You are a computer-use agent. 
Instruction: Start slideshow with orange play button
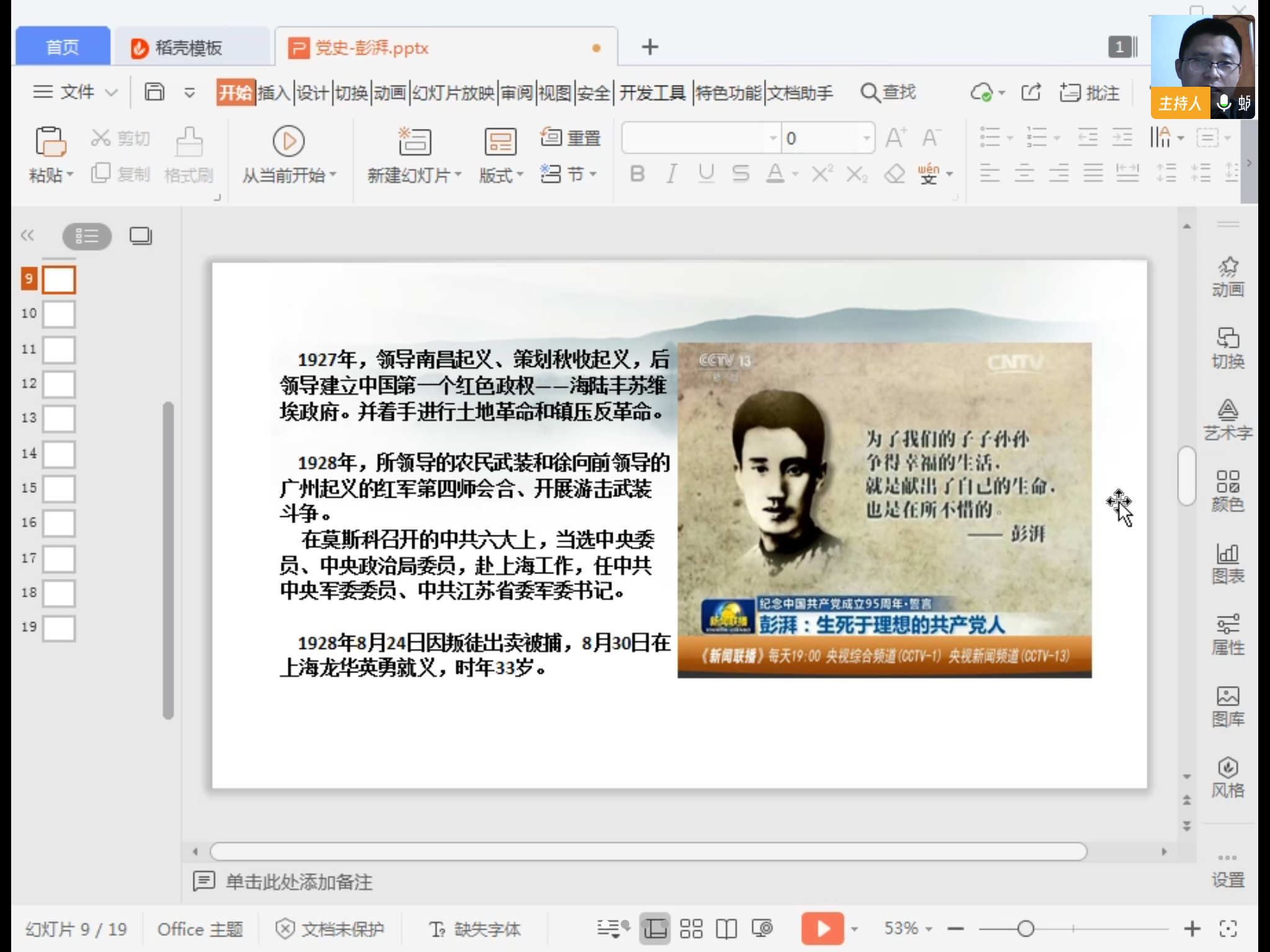[822, 928]
